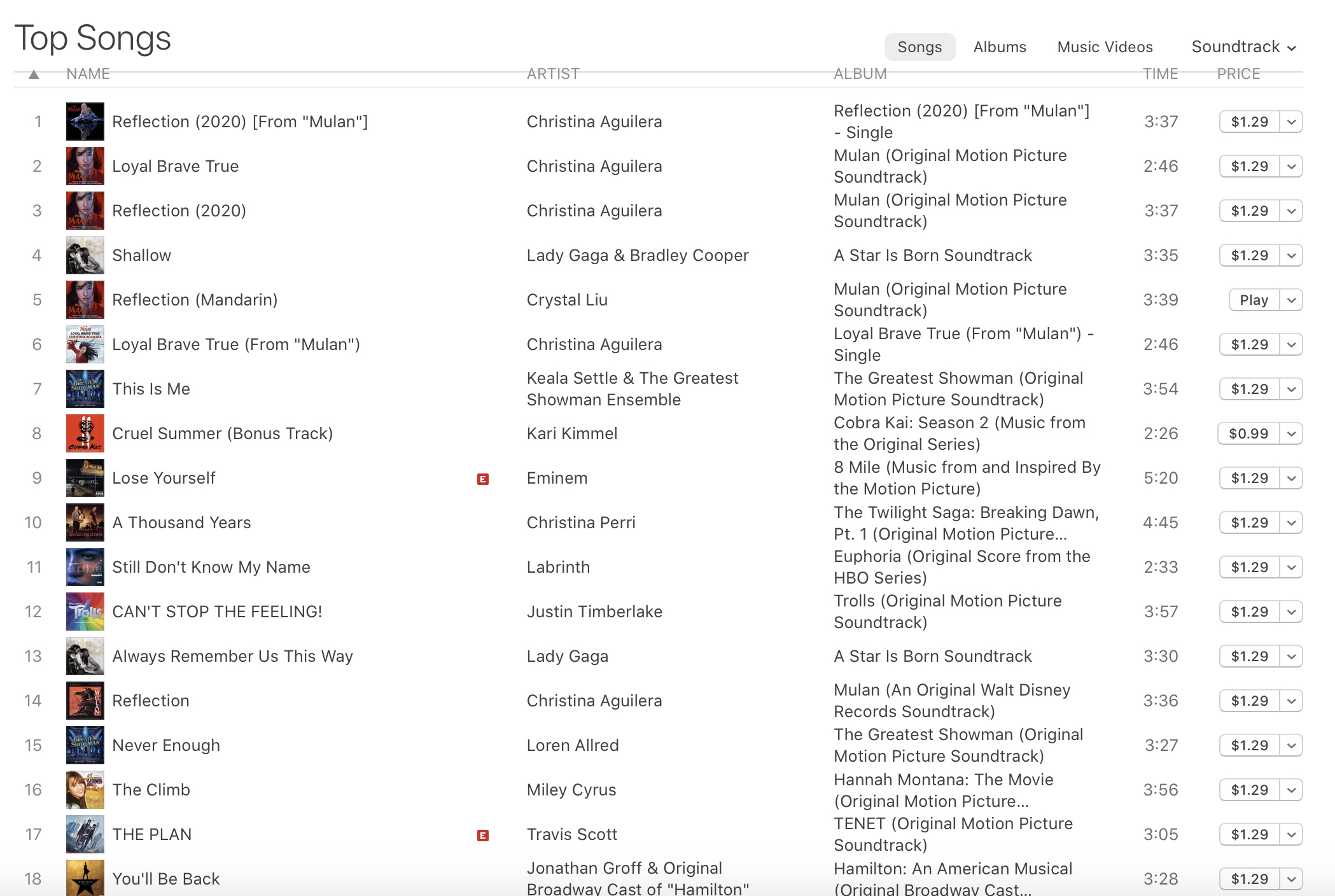Open artist Justin Timberlake
This screenshot has width=1335, height=896.
tap(594, 612)
